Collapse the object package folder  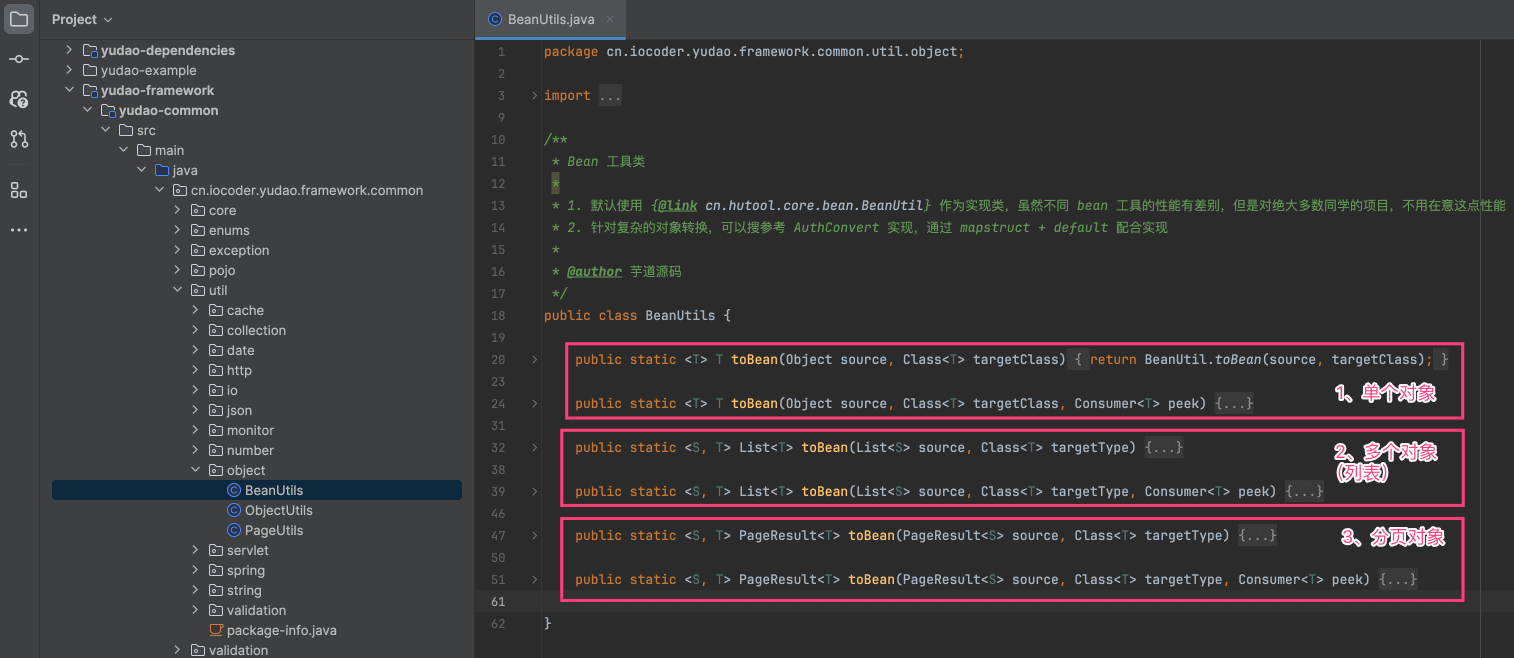pyautogui.click(x=195, y=470)
